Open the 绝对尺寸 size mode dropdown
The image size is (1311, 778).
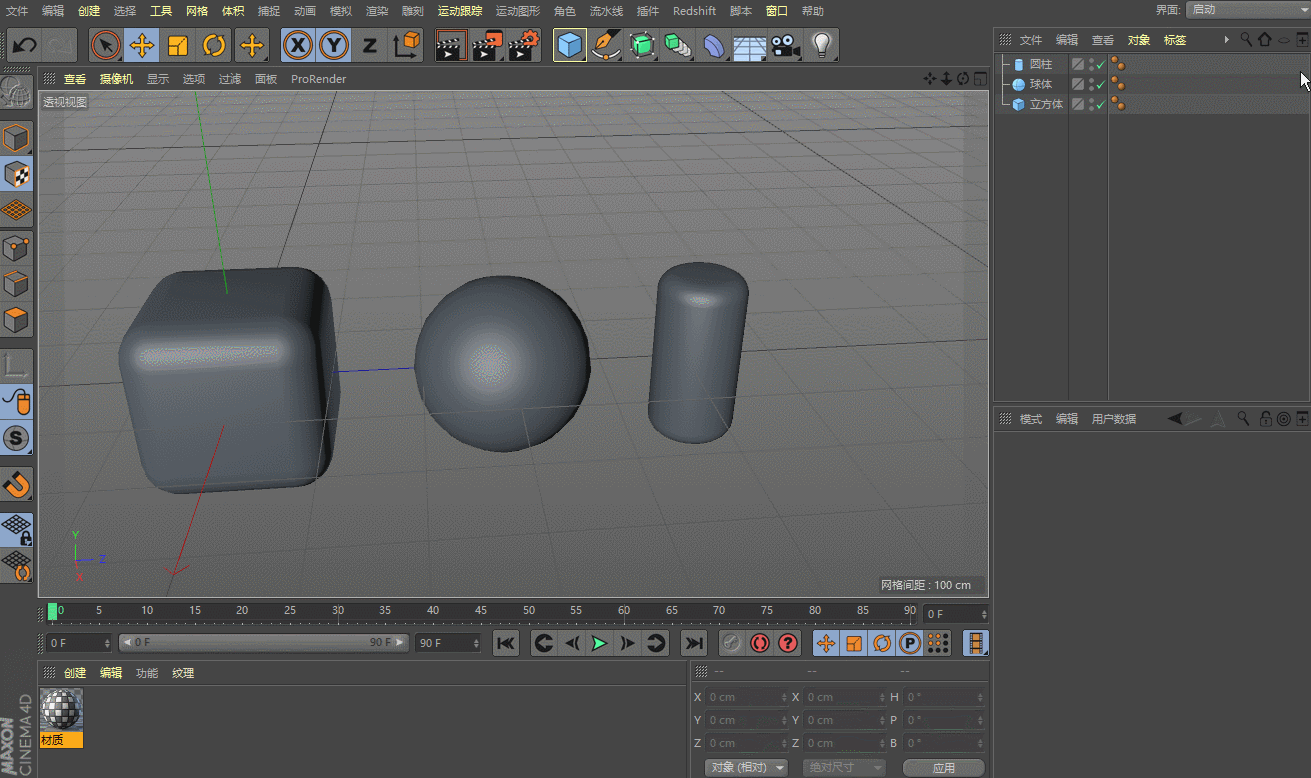click(845, 768)
